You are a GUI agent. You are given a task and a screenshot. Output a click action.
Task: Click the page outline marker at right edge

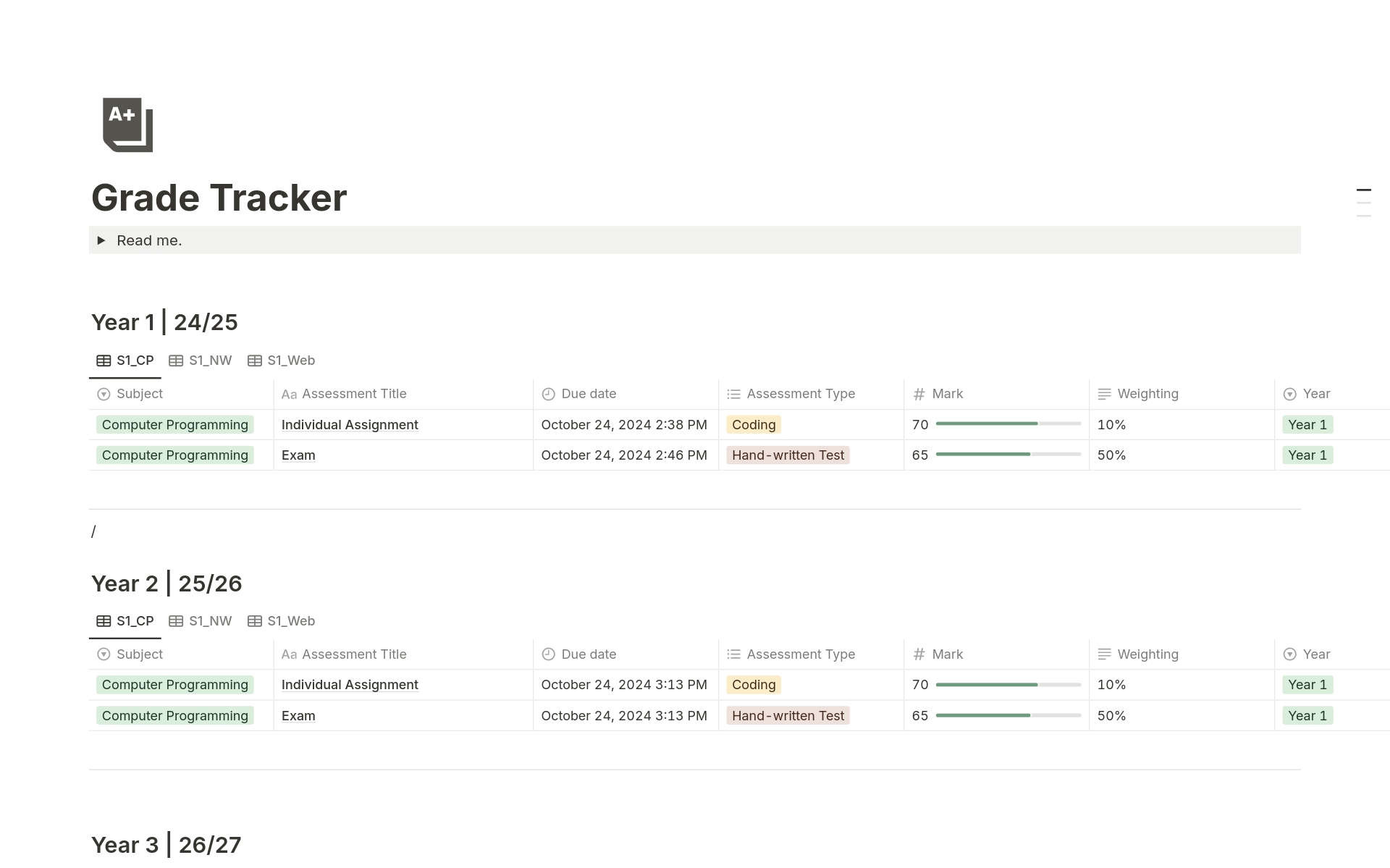[1364, 190]
